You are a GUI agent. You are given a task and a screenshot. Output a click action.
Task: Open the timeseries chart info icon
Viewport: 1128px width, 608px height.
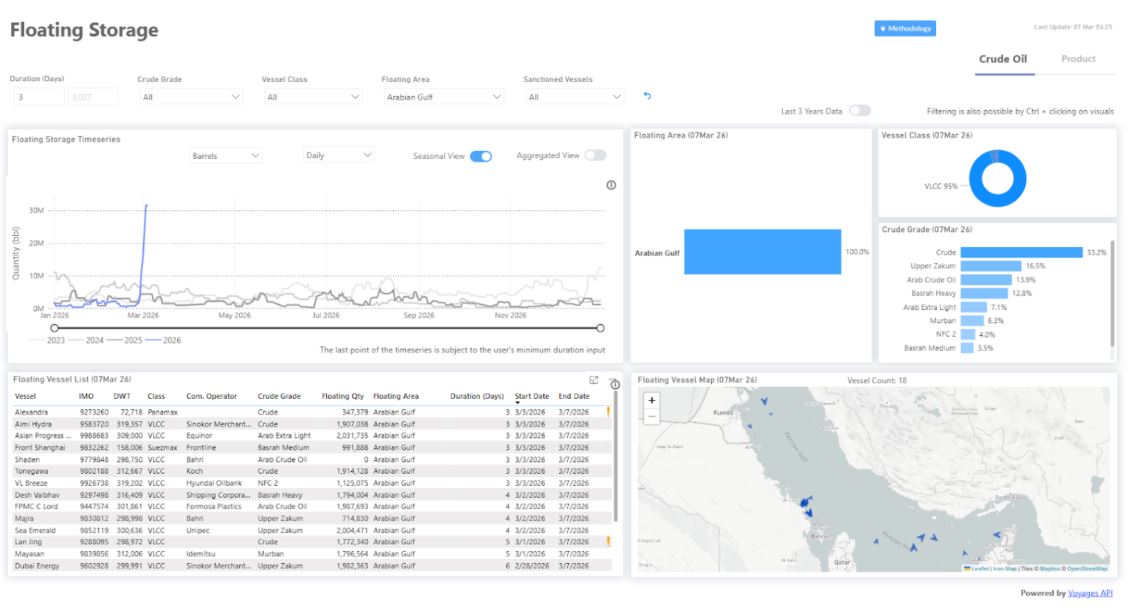(x=611, y=185)
